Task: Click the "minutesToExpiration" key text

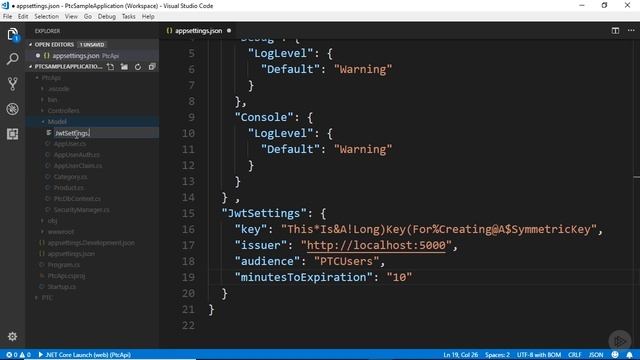Action: (x=304, y=277)
